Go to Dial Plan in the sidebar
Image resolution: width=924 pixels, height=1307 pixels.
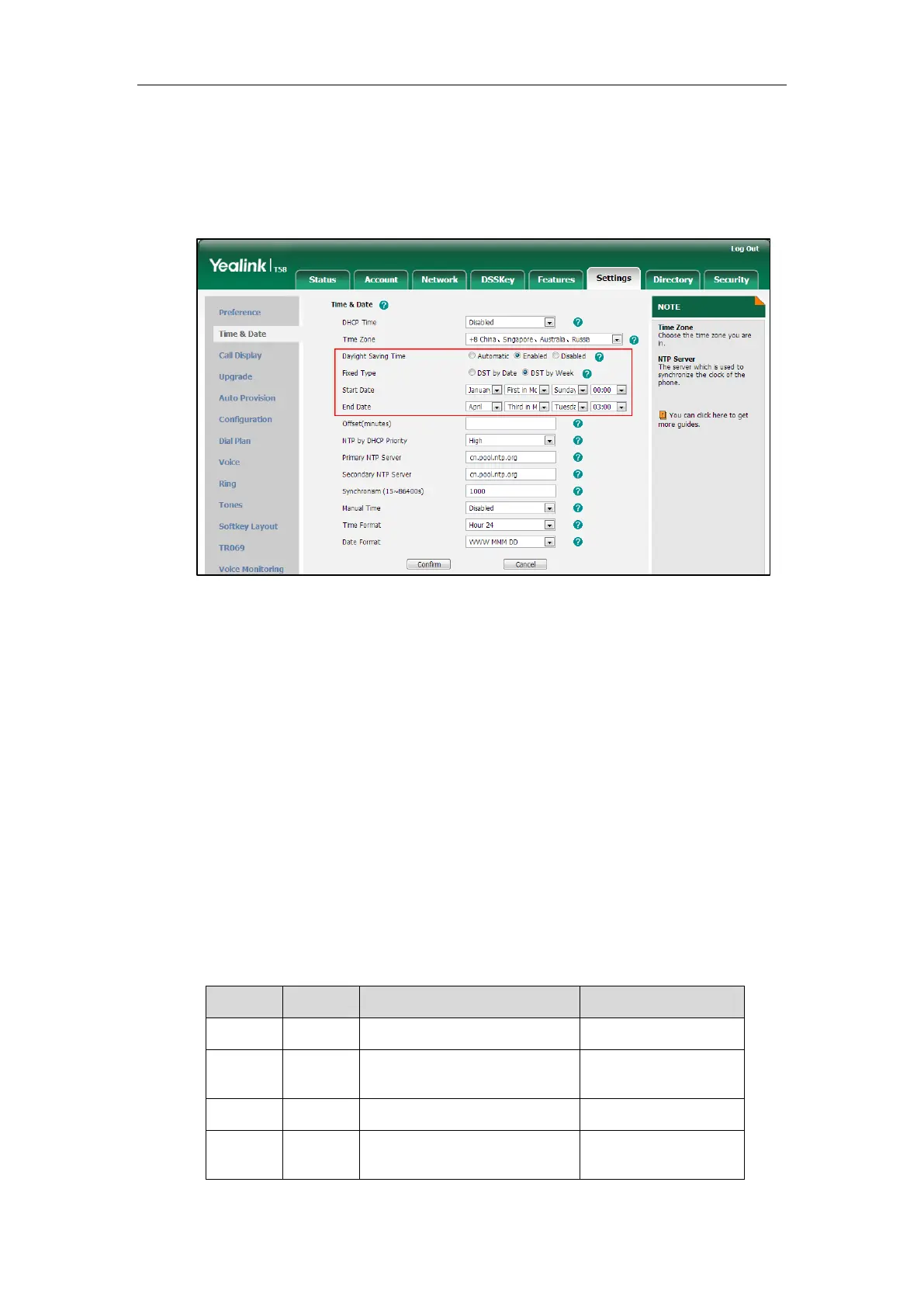tap(235, 441)
